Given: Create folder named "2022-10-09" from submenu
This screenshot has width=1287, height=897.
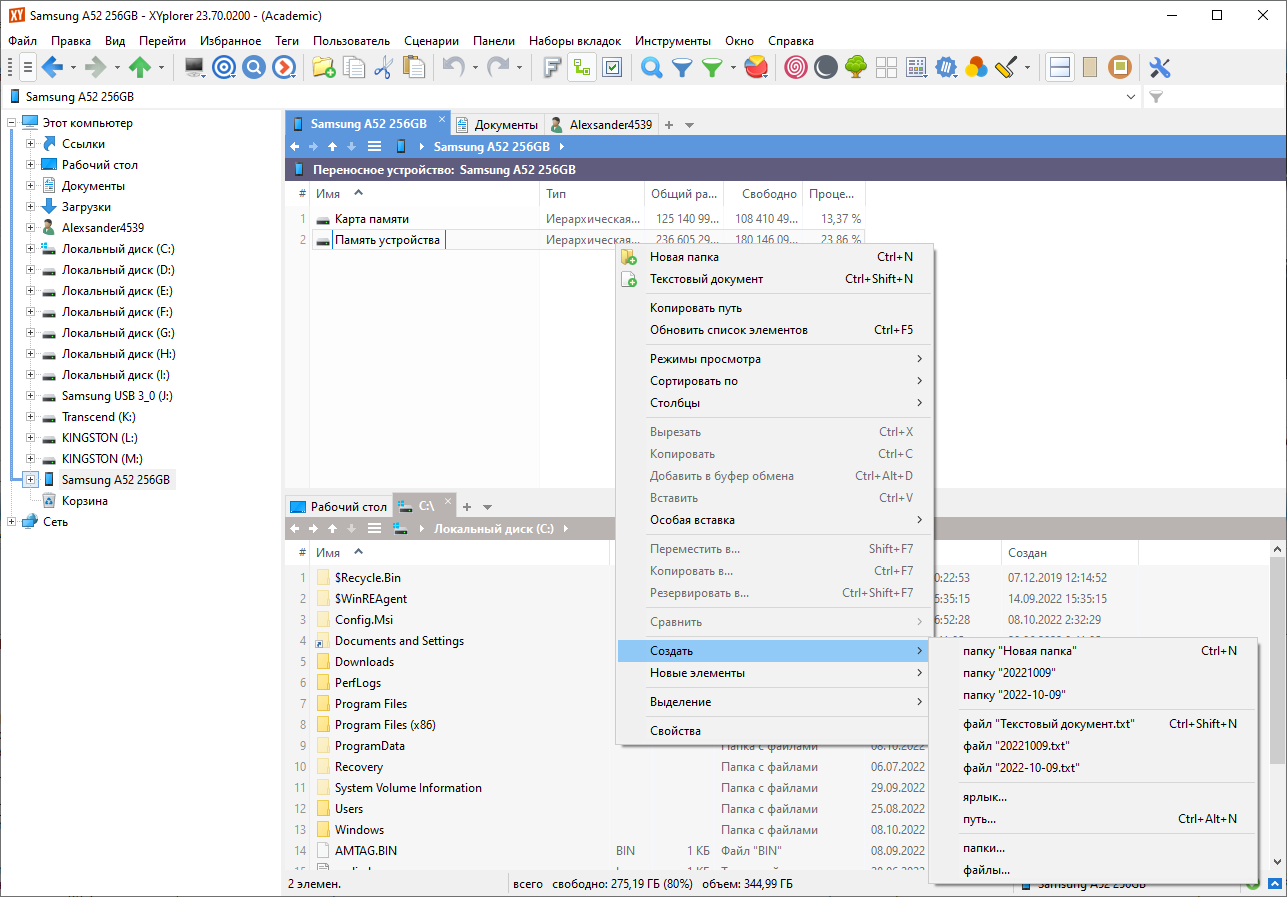Looking at the screenshot, I should [x=1093, y=695].
